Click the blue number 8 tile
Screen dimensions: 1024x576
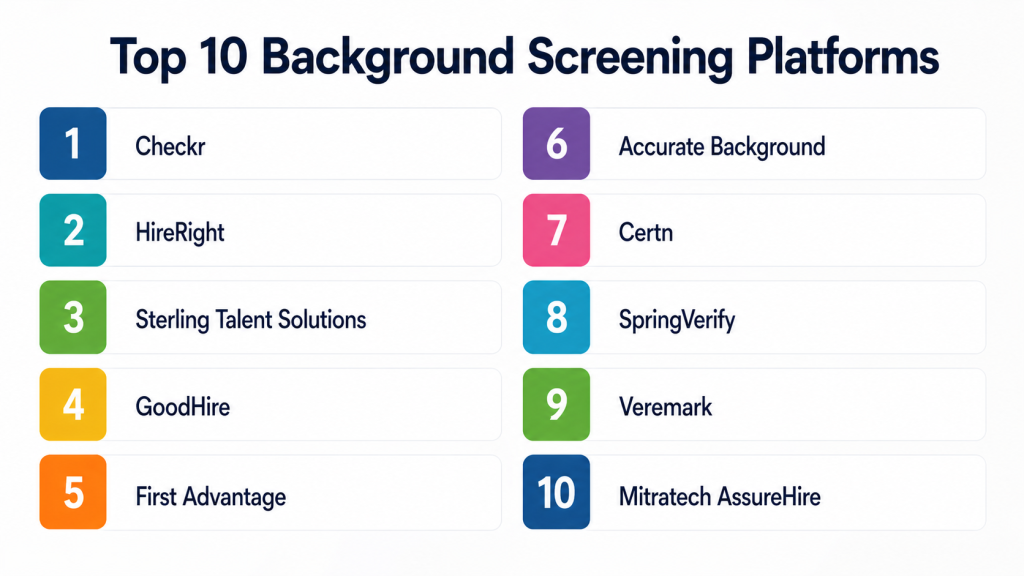[556, 318]
